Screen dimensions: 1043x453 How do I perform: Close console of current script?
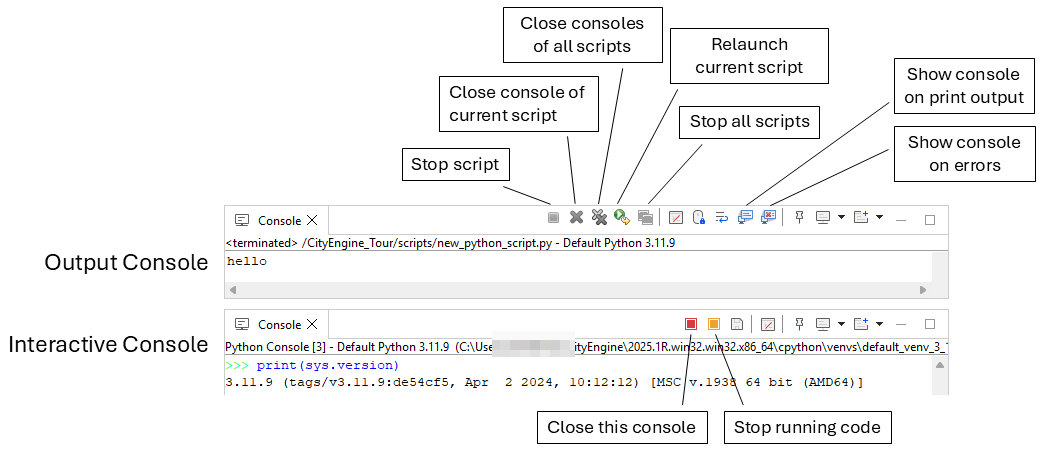point(576,217)
